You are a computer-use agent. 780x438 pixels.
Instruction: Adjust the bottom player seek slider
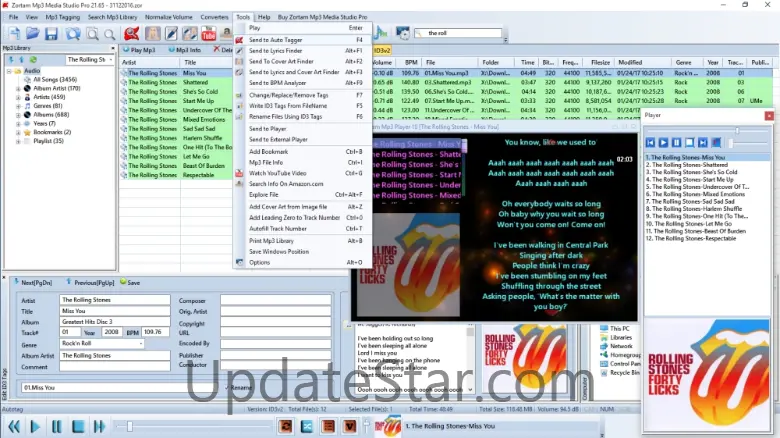(130, 427)
